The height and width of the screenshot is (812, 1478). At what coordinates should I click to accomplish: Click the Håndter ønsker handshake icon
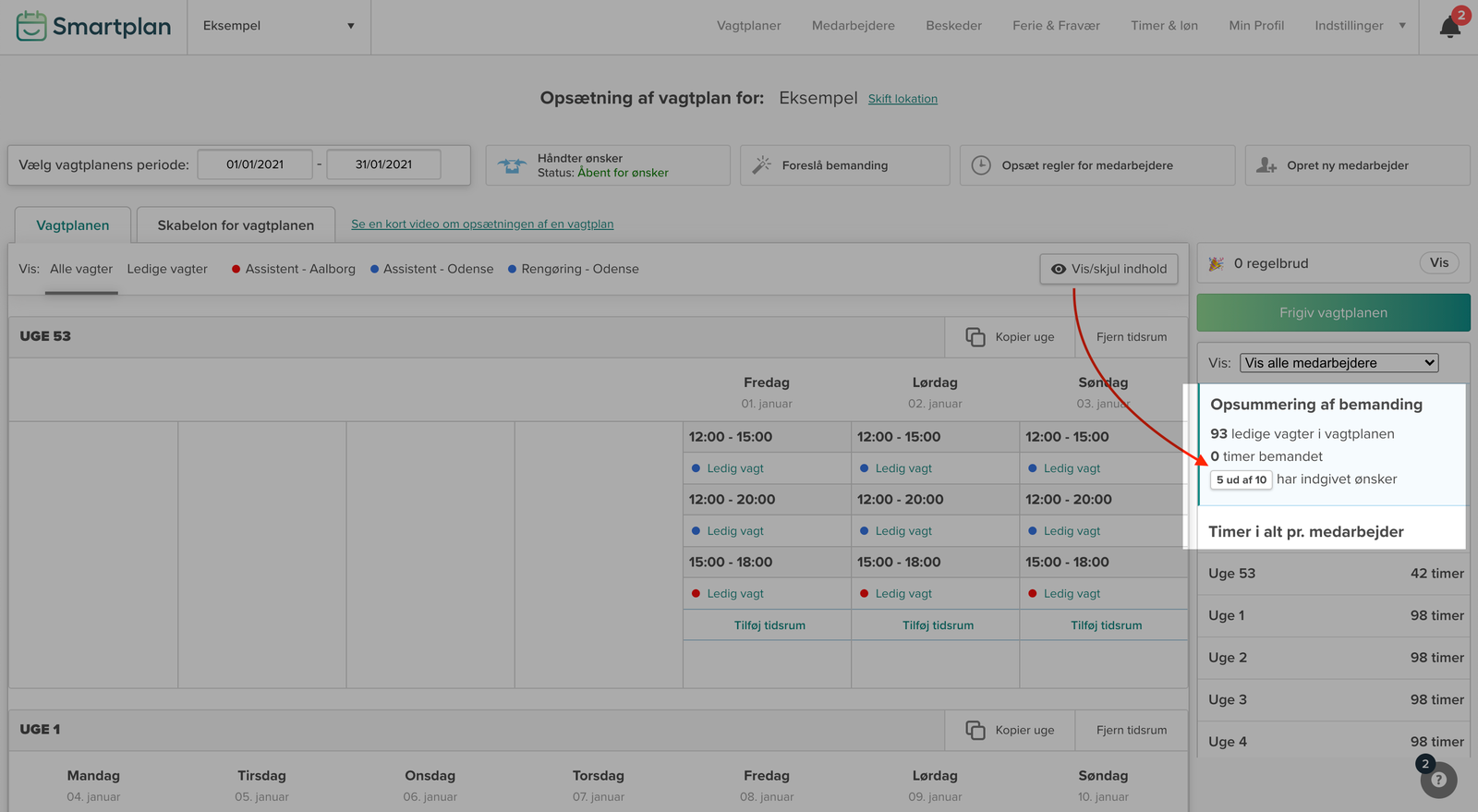click(x=512, y=165)
